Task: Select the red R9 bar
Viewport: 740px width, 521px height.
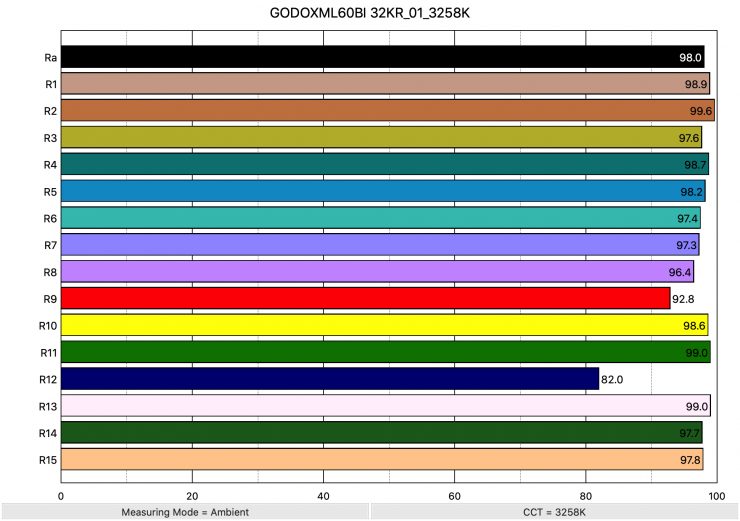Action: 365,298
